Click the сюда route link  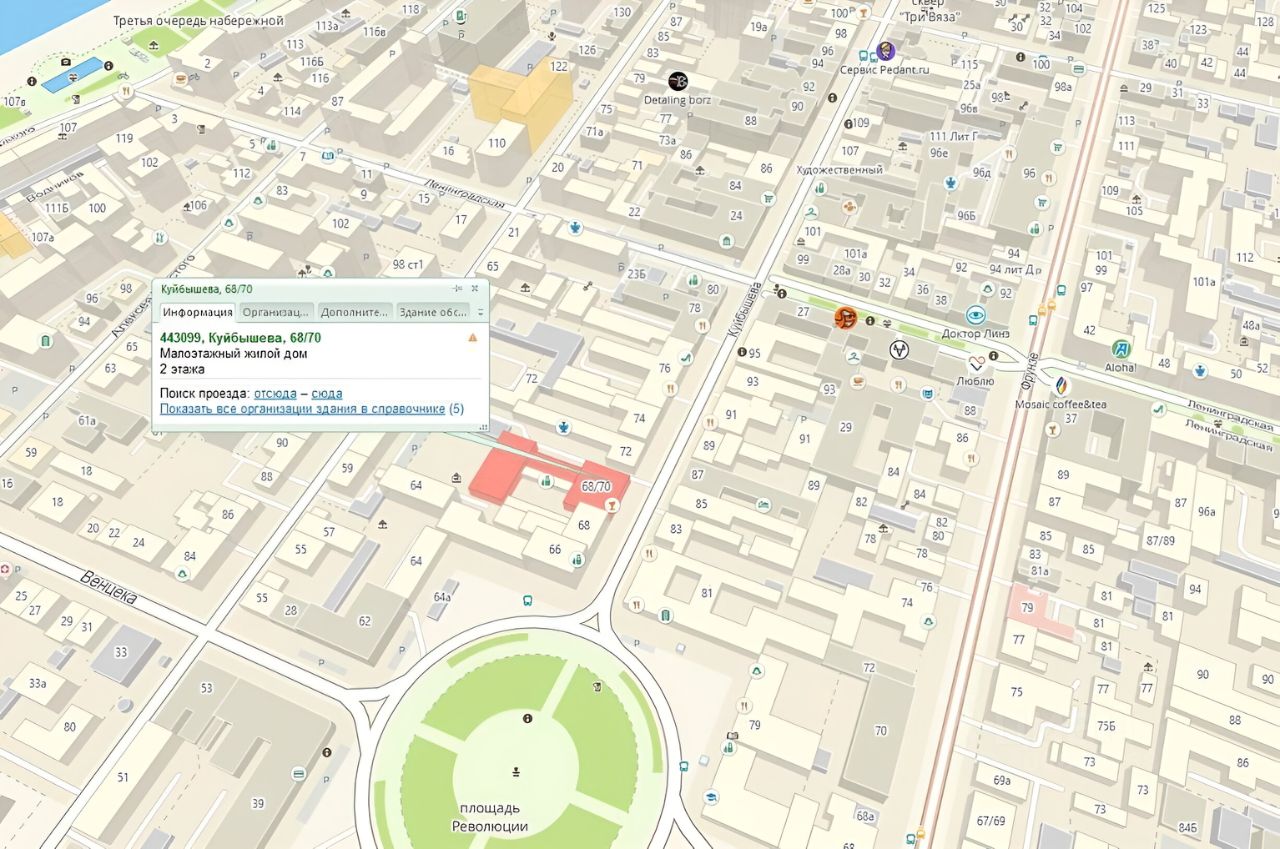tap(327, 394)
